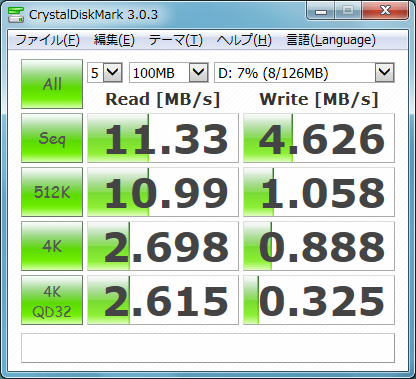Open the 言語(Language) menu
416x379 pixels.
tap(331, 40)
